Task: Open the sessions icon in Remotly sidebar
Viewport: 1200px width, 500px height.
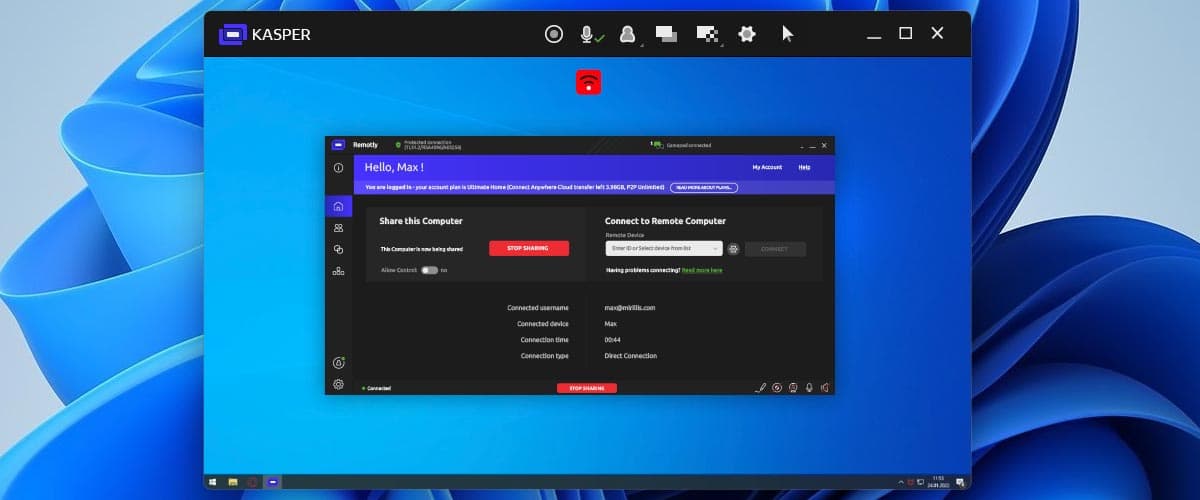Action: tap(338, 249)
